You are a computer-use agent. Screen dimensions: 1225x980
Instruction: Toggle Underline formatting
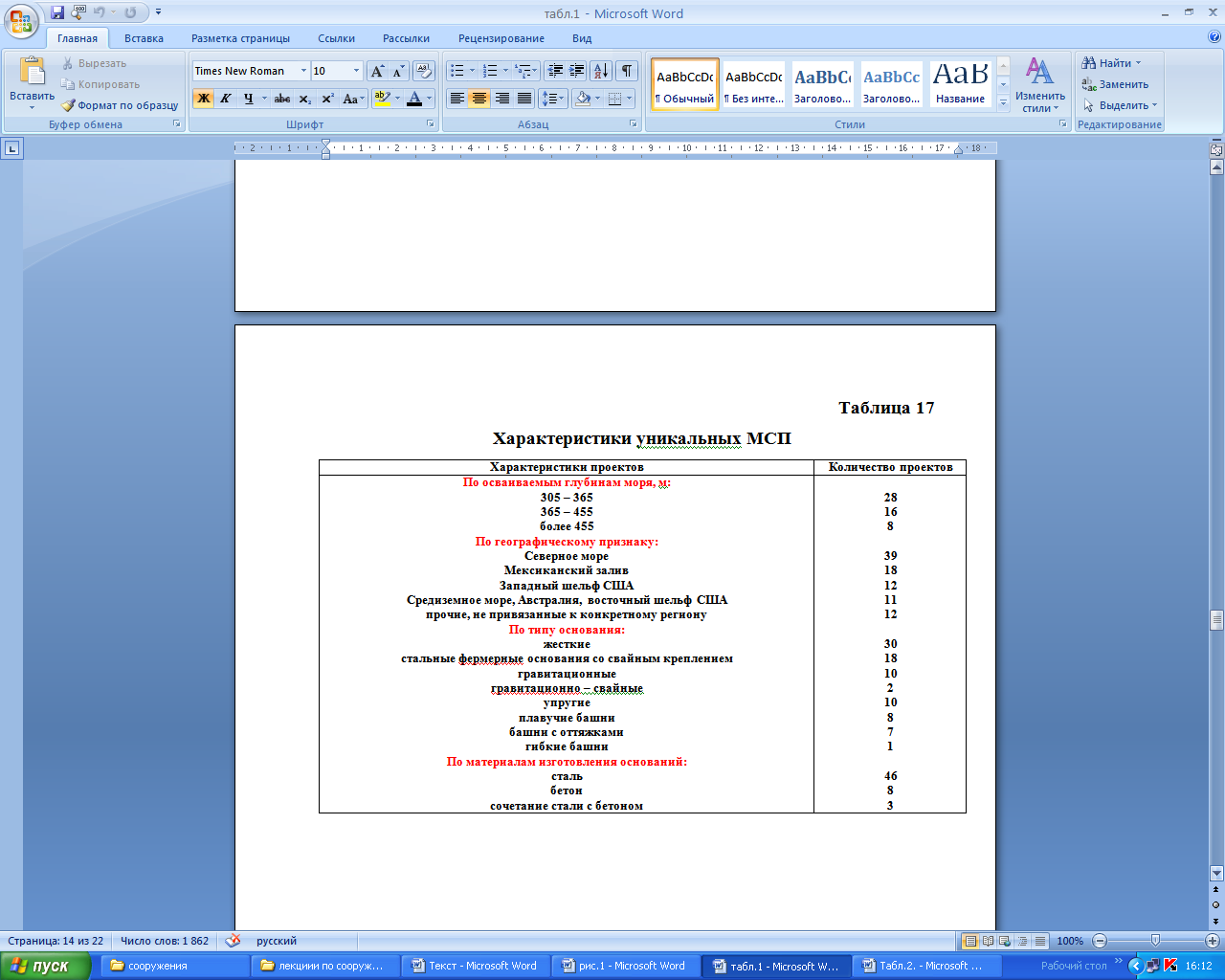[249, 99]
